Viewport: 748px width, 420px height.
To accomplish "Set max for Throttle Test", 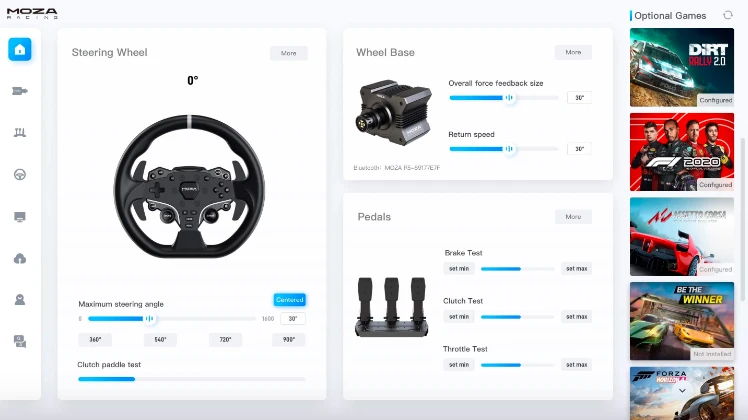I will 576,365.
